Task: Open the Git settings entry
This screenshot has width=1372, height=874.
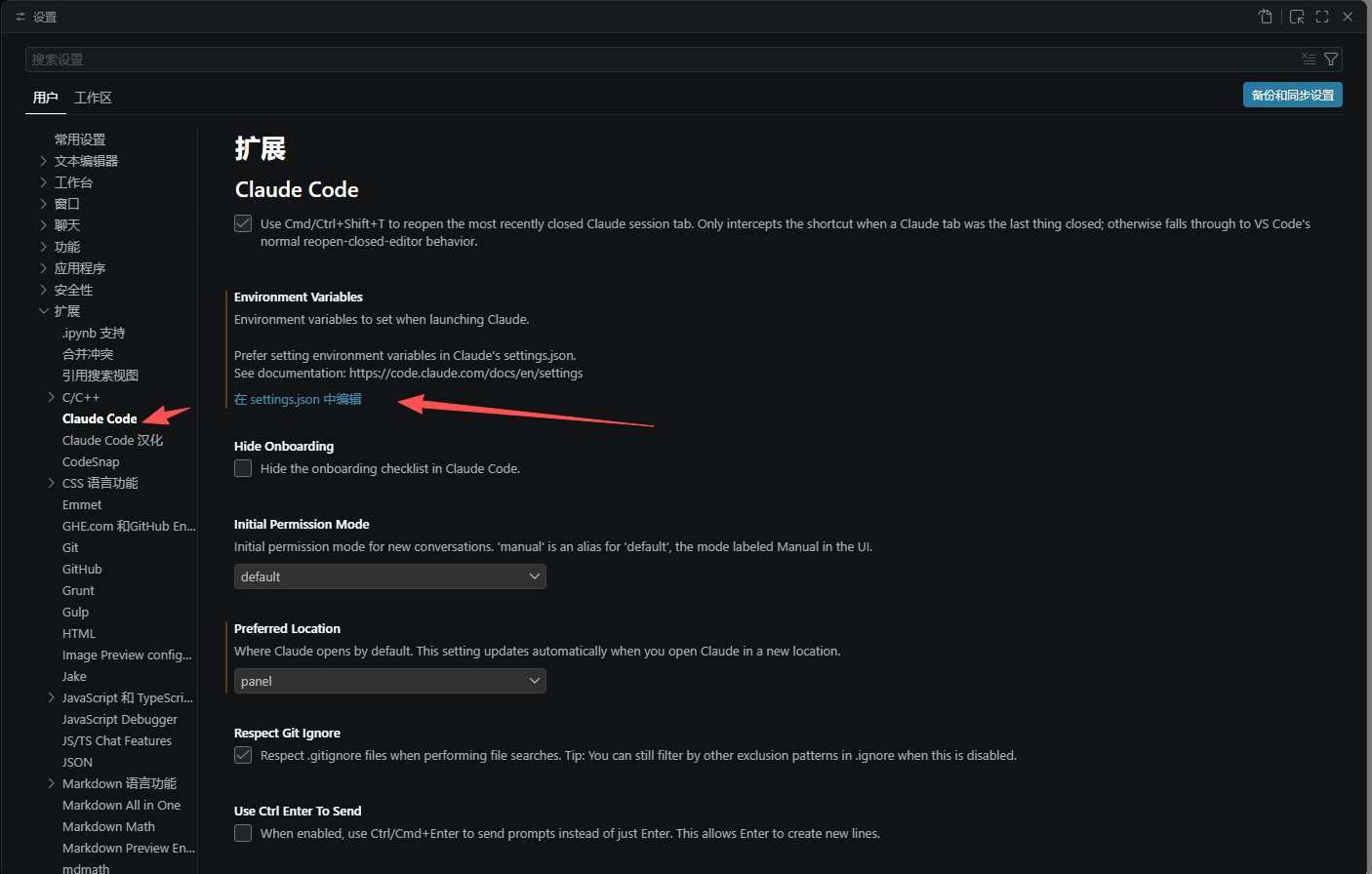Action: (70, 547)
